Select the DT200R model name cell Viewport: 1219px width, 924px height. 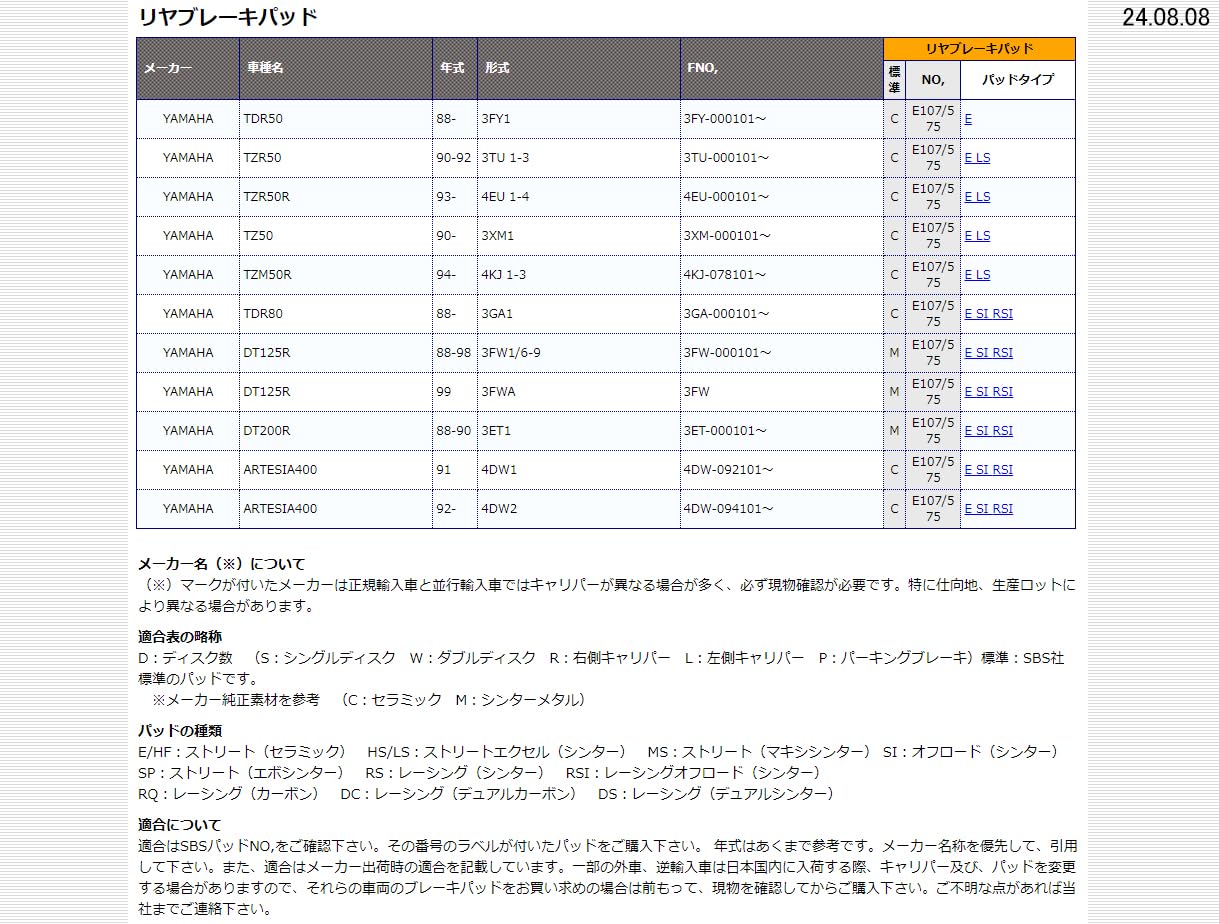(x=336, y=430)
